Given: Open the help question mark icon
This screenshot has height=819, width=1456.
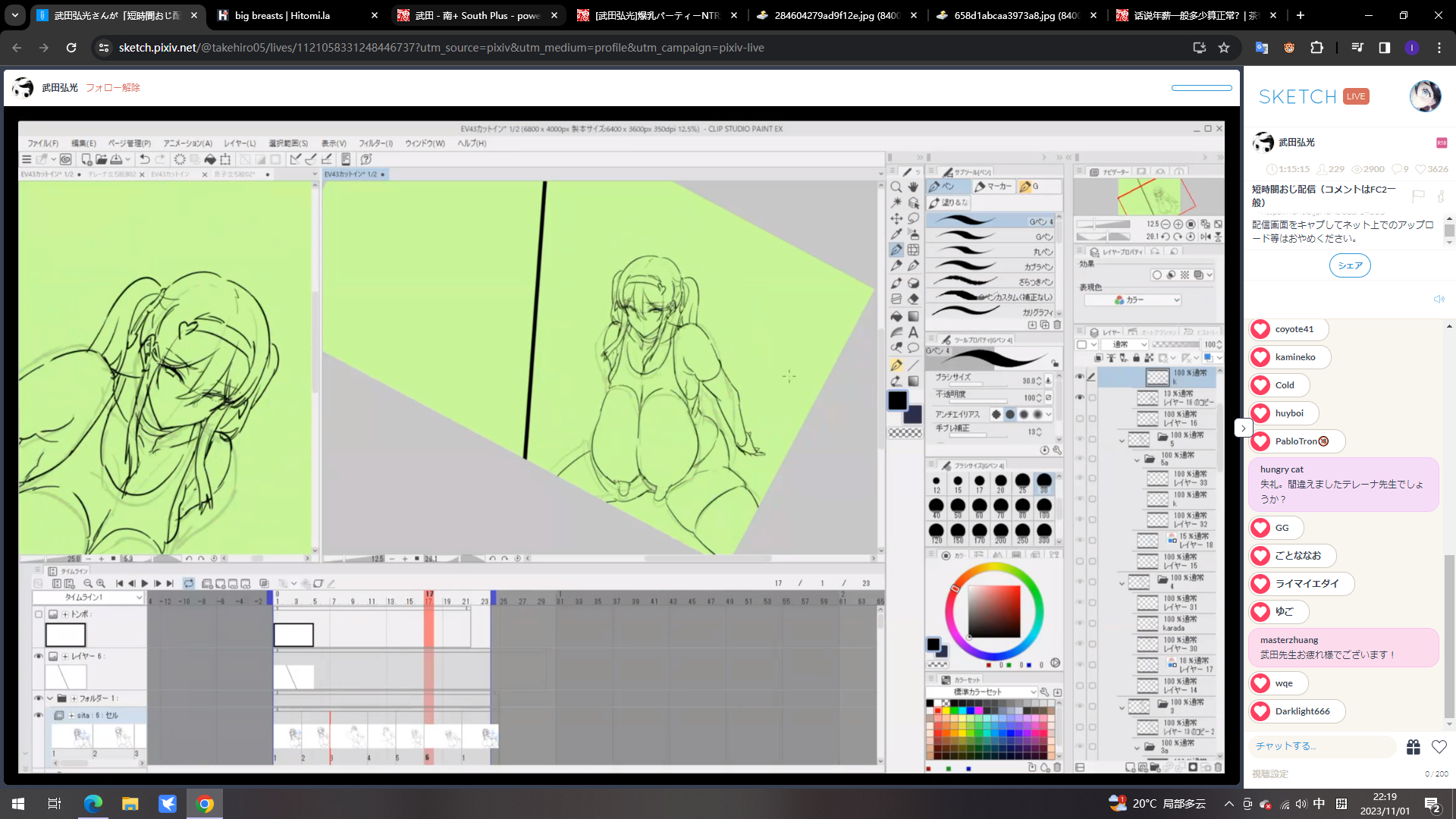Looking at the screenshot, I should (x=366, y=159).
